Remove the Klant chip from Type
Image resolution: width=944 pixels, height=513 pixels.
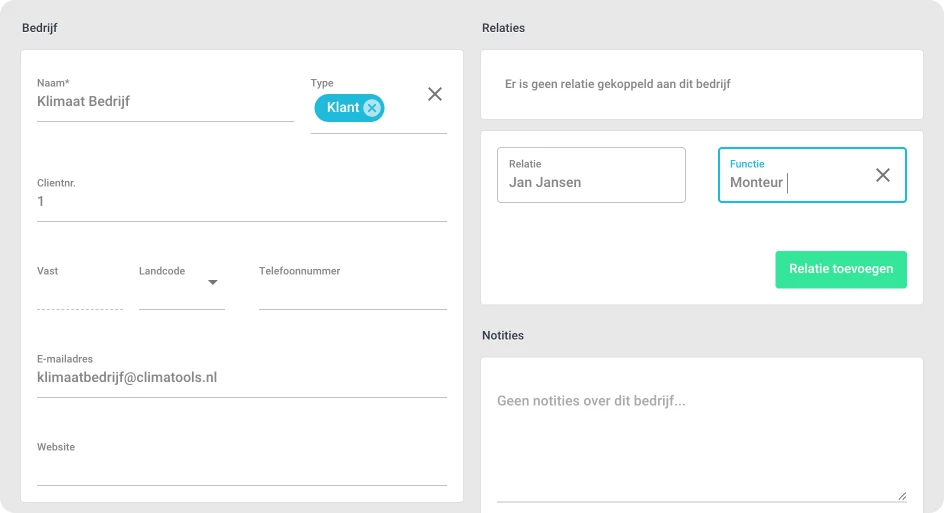372,108
